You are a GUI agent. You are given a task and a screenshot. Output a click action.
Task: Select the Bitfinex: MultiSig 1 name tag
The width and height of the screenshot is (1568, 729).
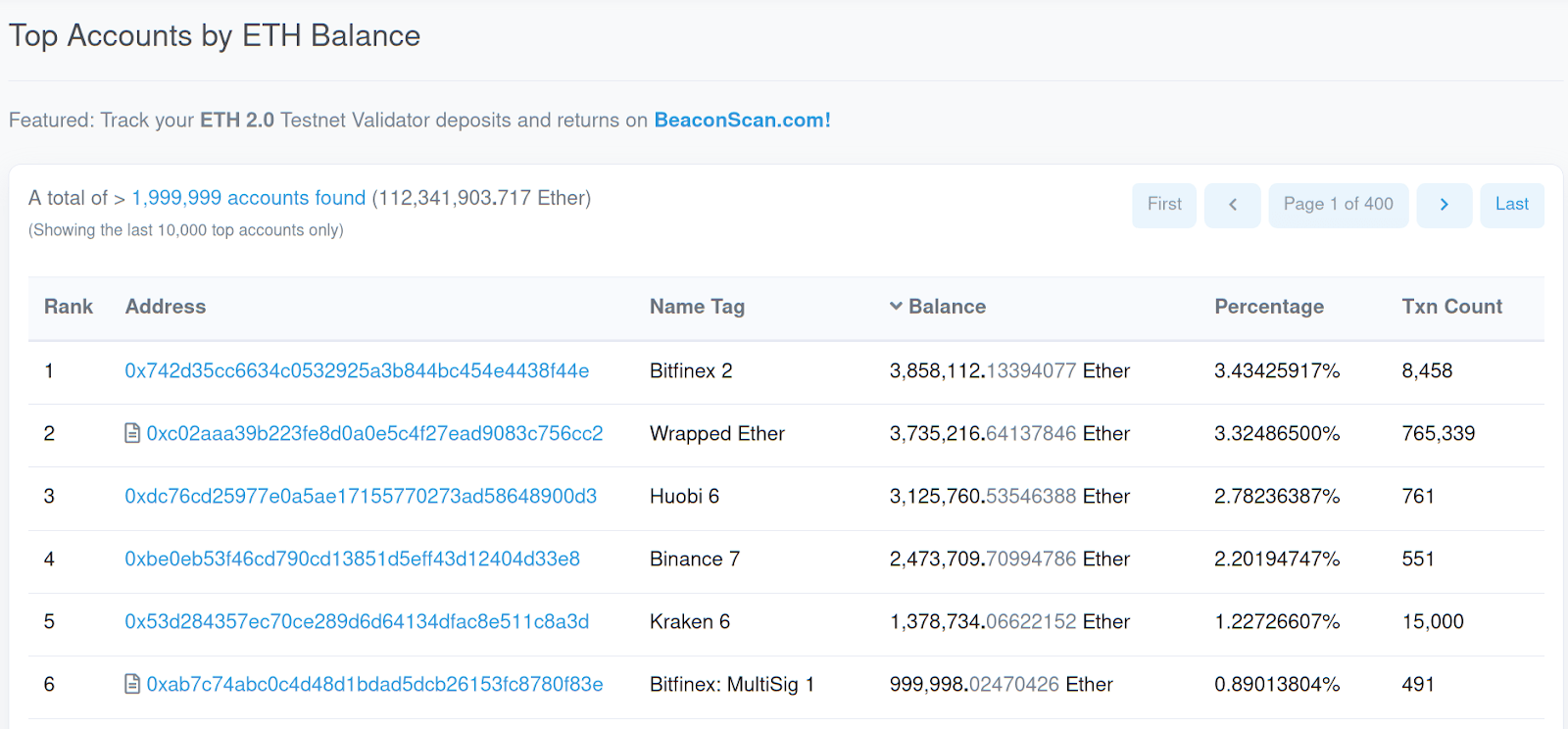tap(732, 684)
